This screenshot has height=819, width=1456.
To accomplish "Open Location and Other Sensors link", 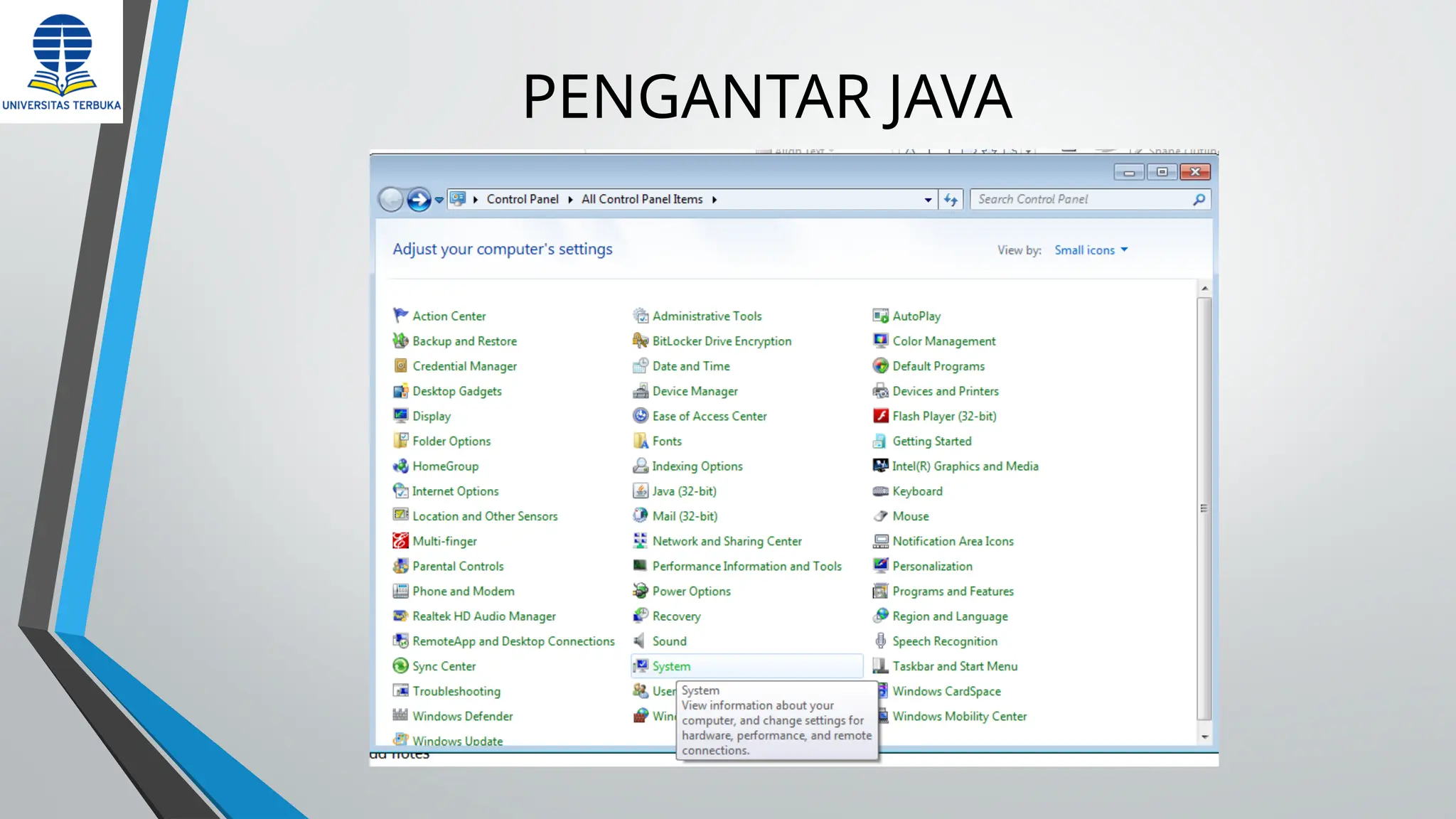I will point(485,516).
